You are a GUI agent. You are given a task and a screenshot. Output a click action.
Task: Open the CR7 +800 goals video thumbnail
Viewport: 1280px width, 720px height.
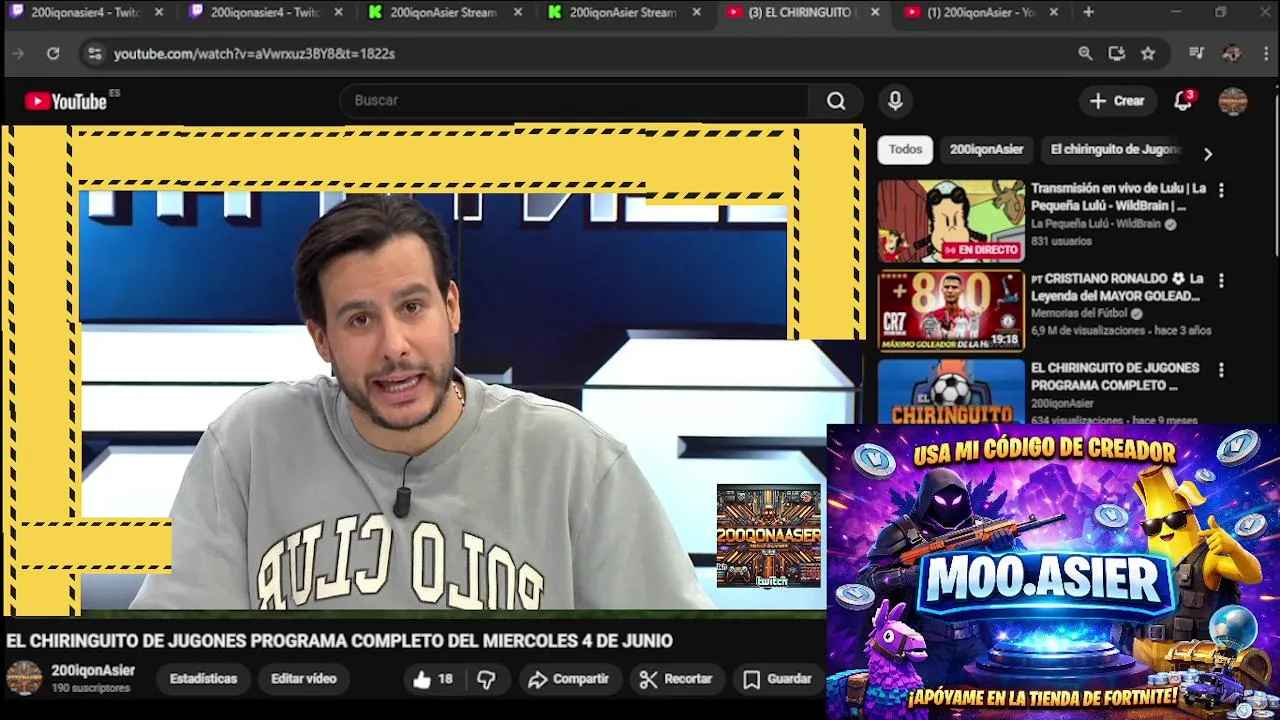click(x=951, y=311)
